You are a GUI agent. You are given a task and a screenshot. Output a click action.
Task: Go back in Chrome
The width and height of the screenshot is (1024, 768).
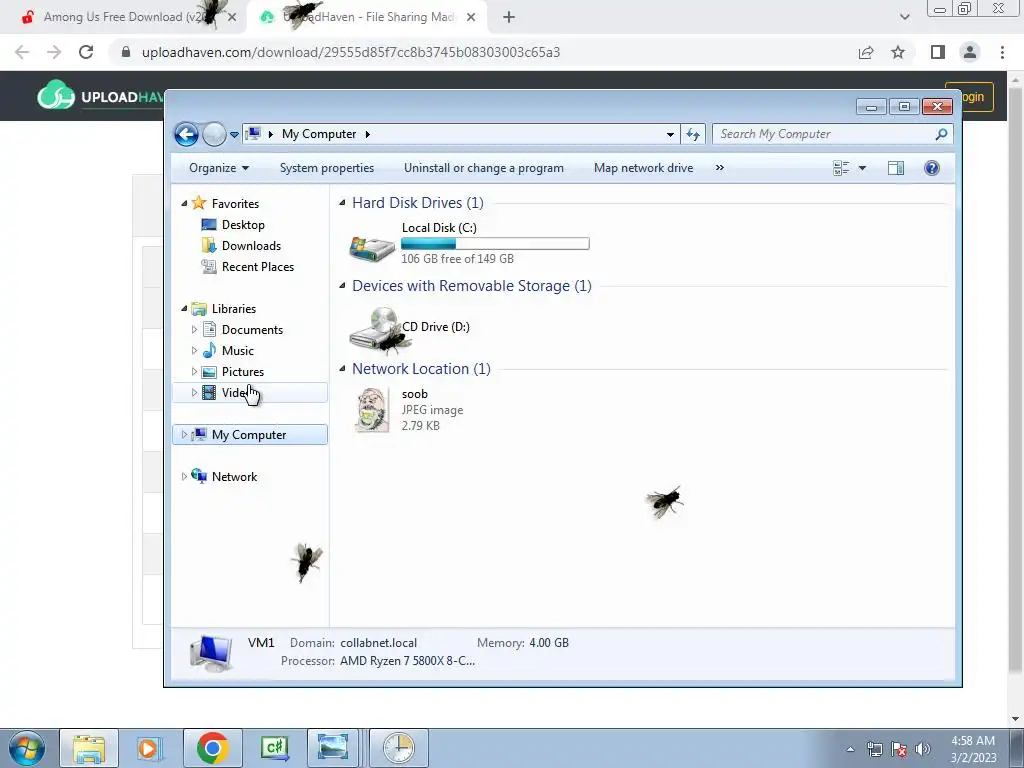22,52
